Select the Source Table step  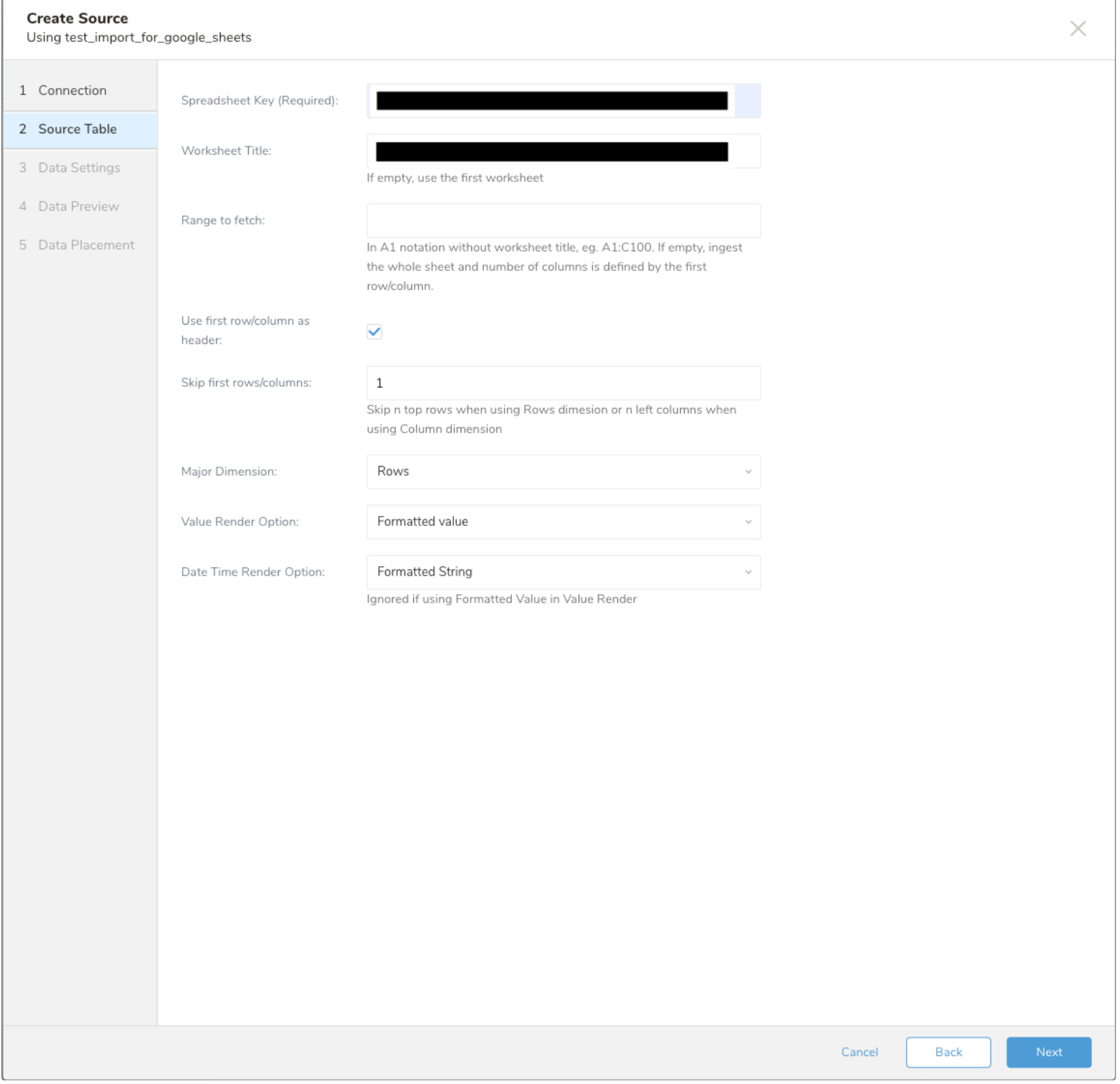click(x=77, y=129)
